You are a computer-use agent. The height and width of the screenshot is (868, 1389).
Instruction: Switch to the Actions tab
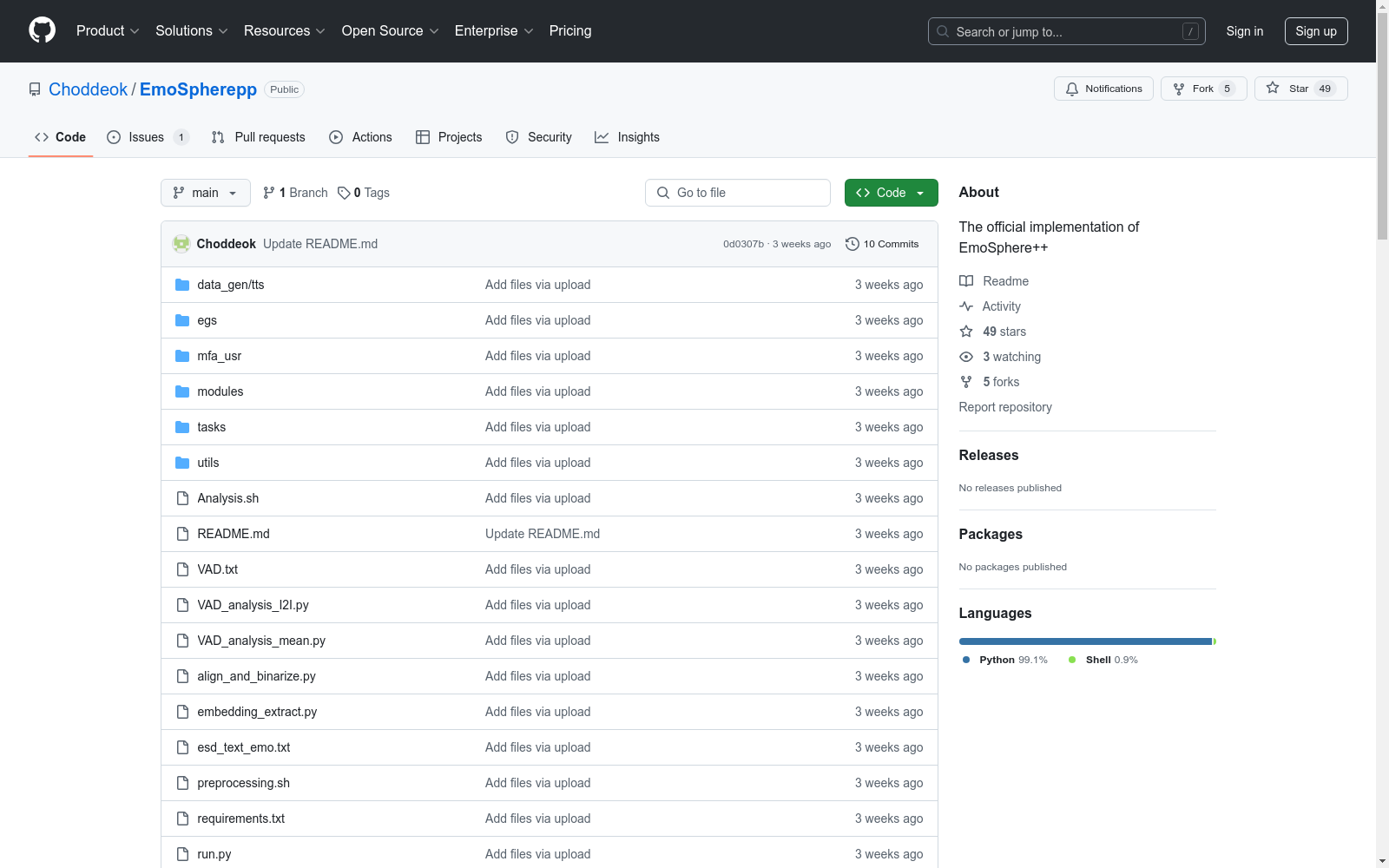tap(360, 137)
